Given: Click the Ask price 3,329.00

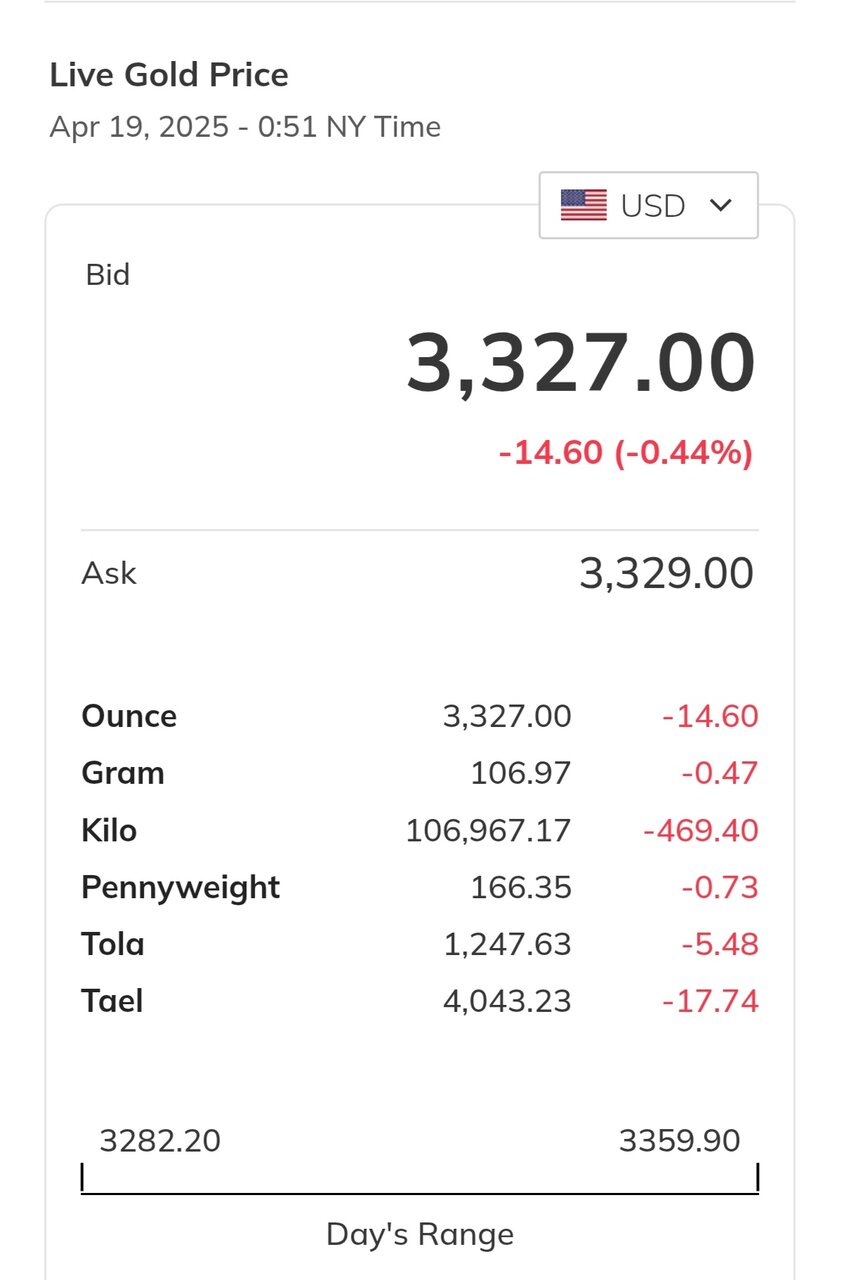Looking at the screenshot, I should 666,574.
